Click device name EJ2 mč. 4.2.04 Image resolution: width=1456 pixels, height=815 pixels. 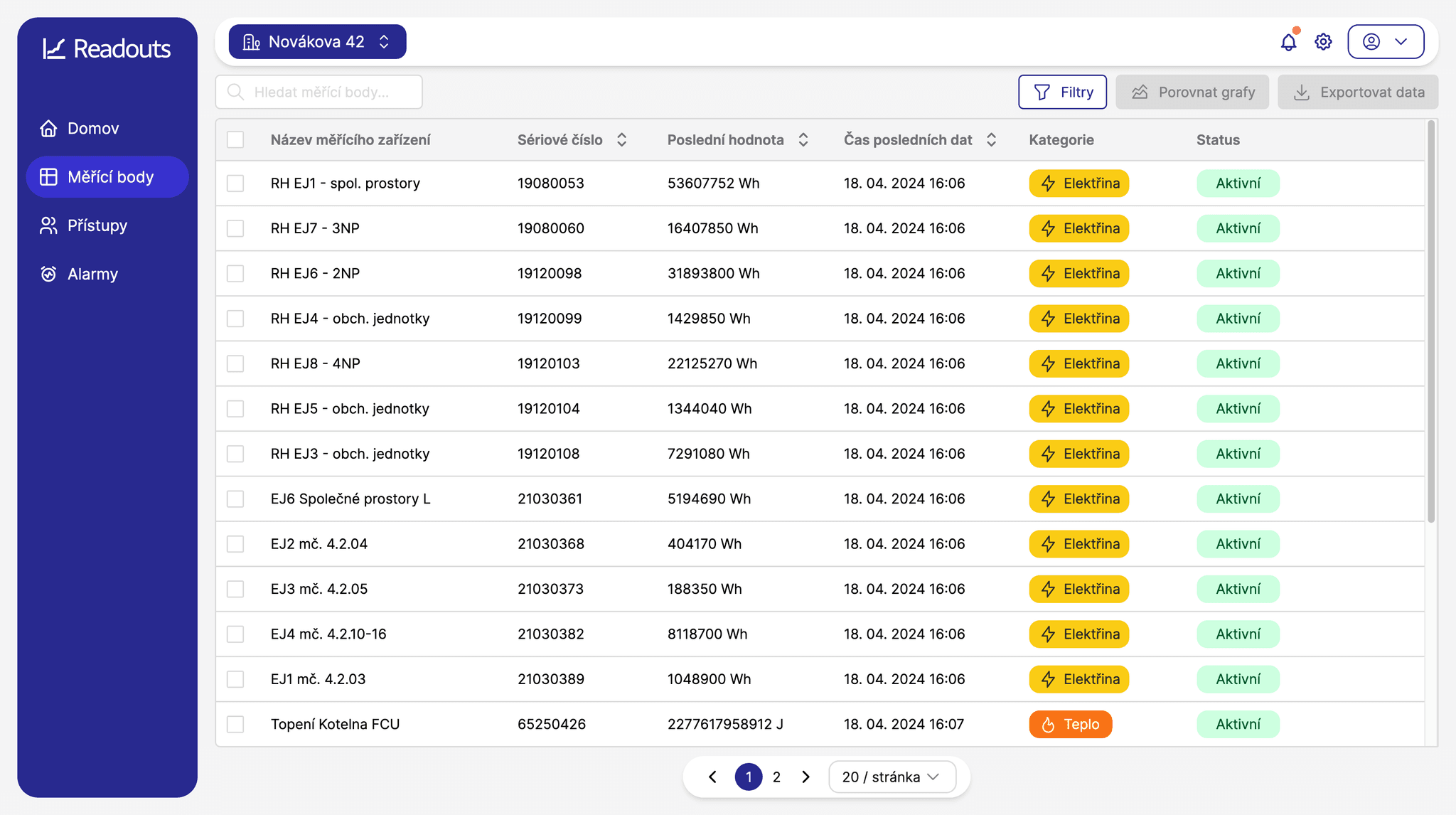pos(319,544)
